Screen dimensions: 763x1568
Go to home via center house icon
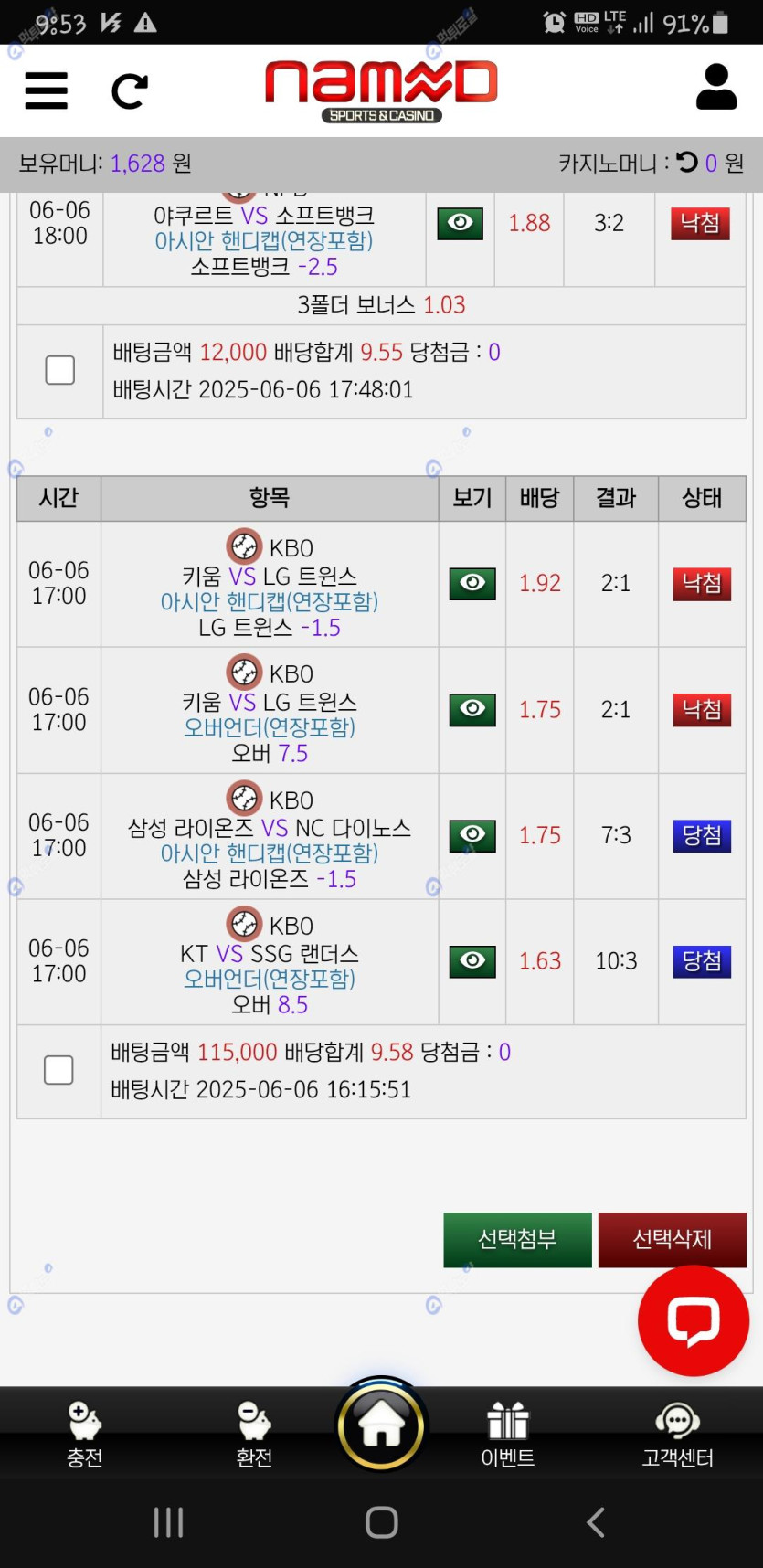(381, 1425)
